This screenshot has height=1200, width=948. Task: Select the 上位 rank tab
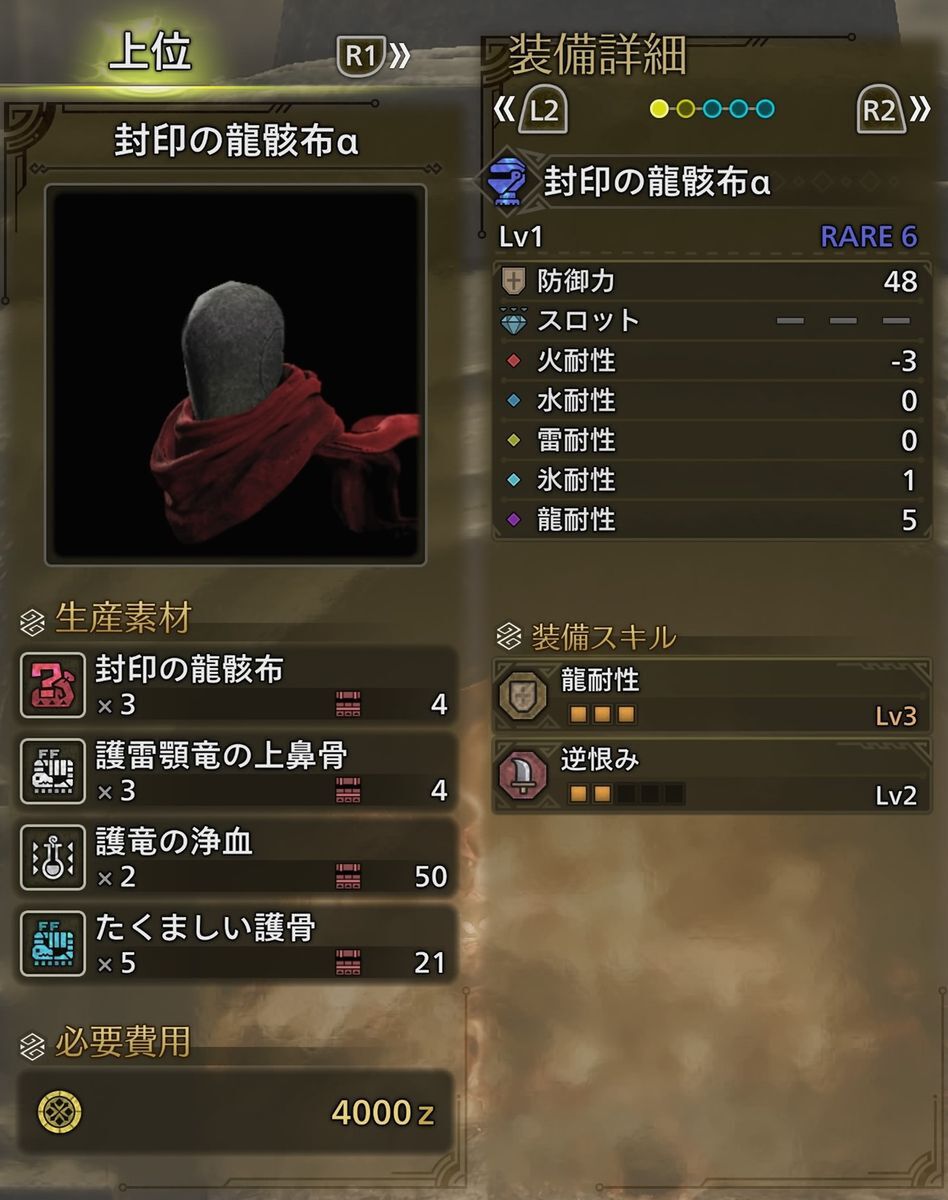(150, 52)
